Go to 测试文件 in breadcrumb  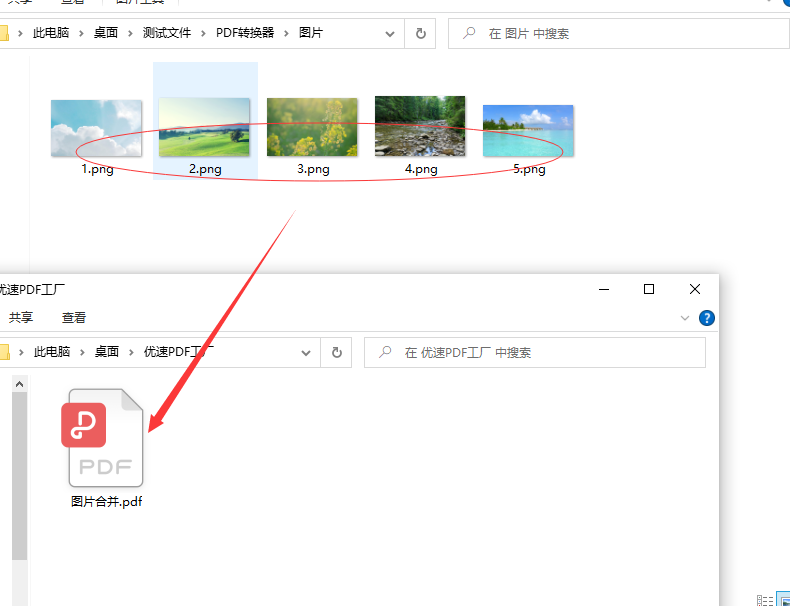coord(167,33)
